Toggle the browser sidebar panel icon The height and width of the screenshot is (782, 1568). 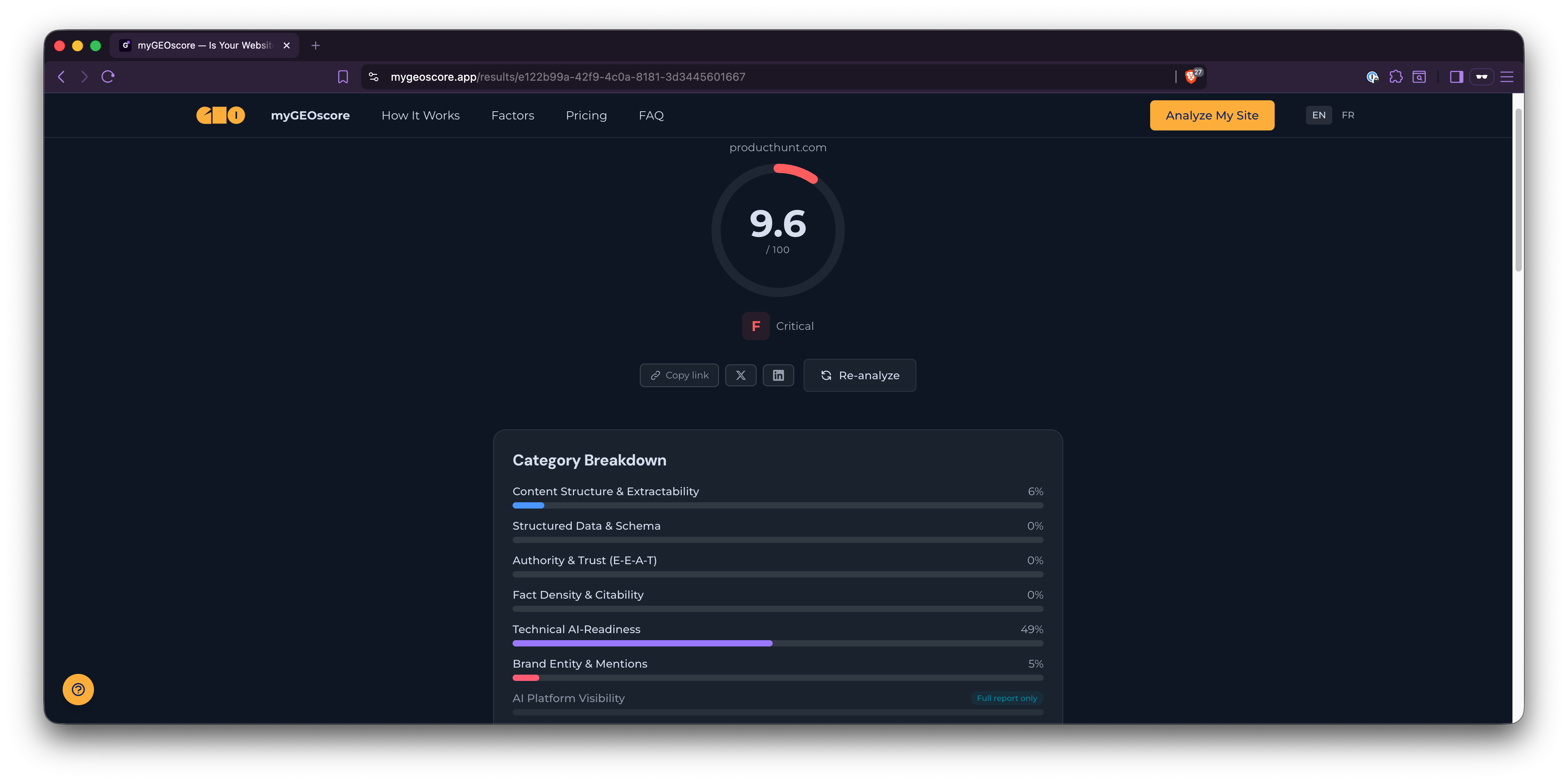[x=1457, y=77]
